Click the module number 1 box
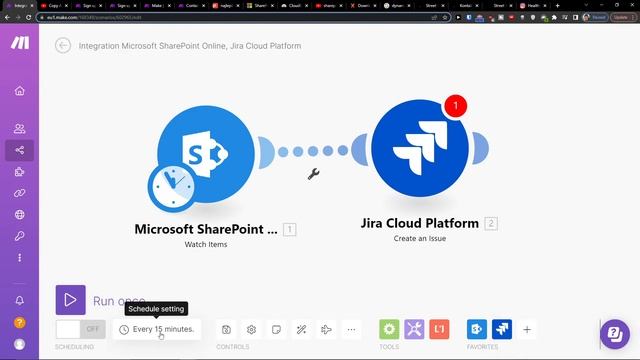 pyautogui.click(x=289, y=229)
